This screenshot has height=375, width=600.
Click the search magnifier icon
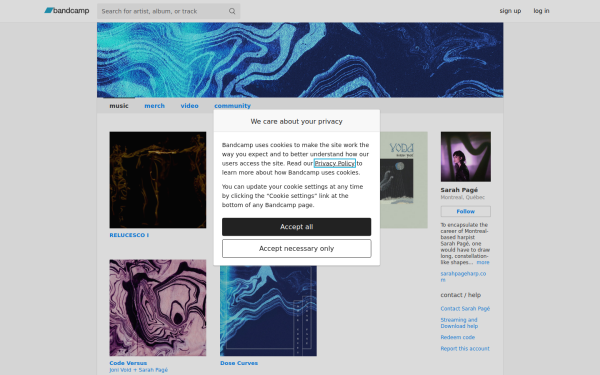[x=232, y=11]
